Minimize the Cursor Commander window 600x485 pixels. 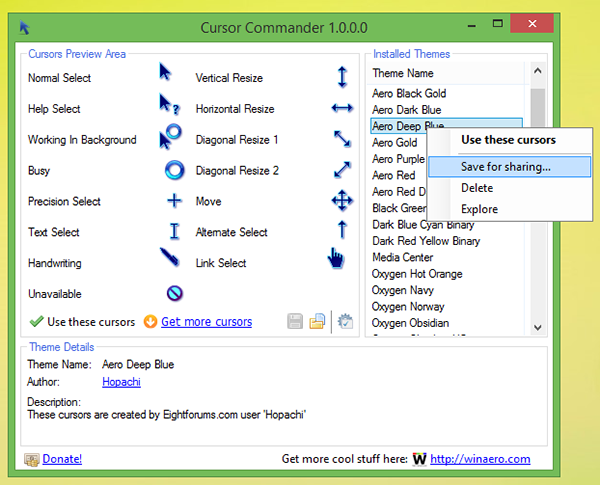click(x=472, y=24)
